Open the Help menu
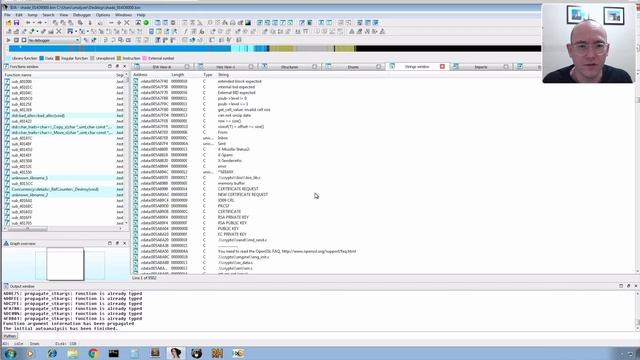 [x=141, y=15]
